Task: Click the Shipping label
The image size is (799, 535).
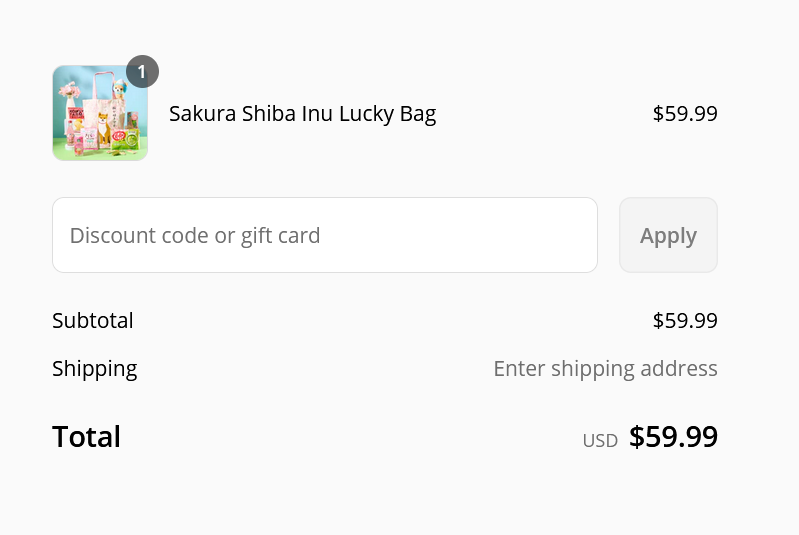Action: pyautogui.click(x=95, y=368)
